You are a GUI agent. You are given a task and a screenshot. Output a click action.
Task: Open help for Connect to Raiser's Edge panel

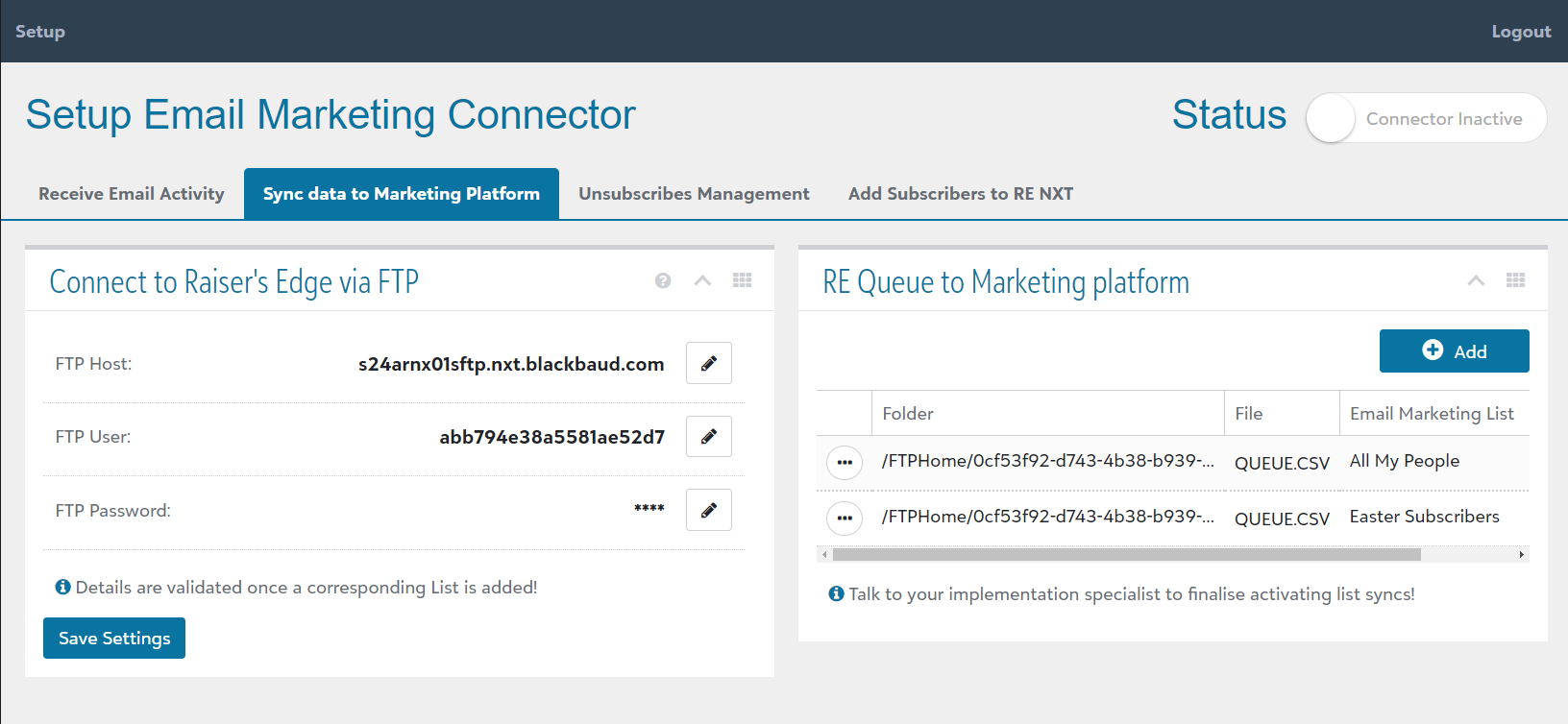(x=663, y=280)
